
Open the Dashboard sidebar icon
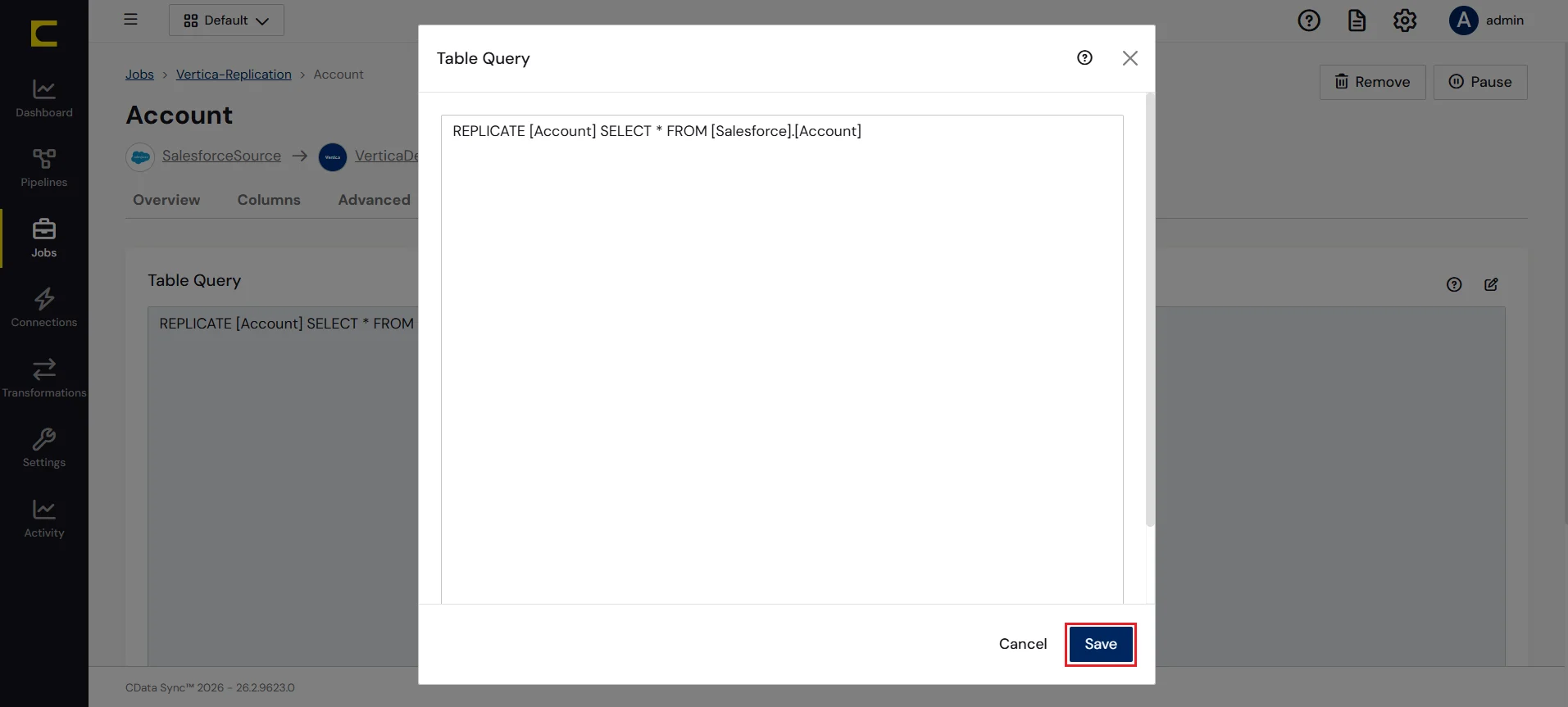pyautogui.click(x=44, y=98)
